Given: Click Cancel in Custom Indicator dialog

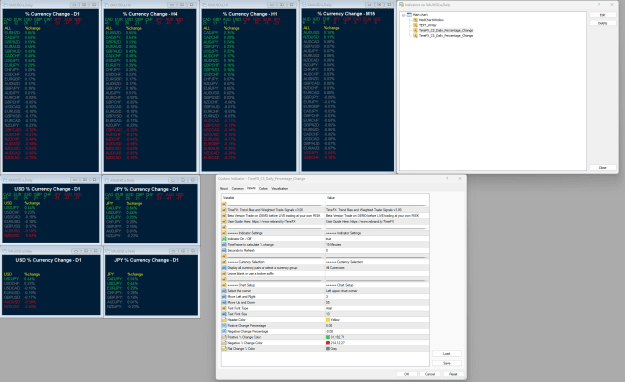Looking at the screenshot, I should (x=430, y=374).
